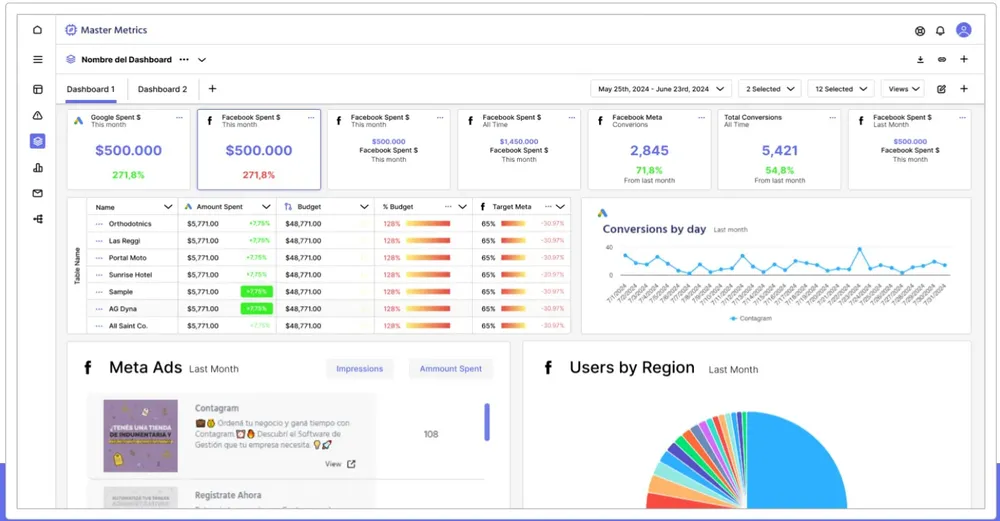The height and width of the screenshot is (521, 1000).
Task: Open the 12 Selected dropdown
Action: coord(841,89)
